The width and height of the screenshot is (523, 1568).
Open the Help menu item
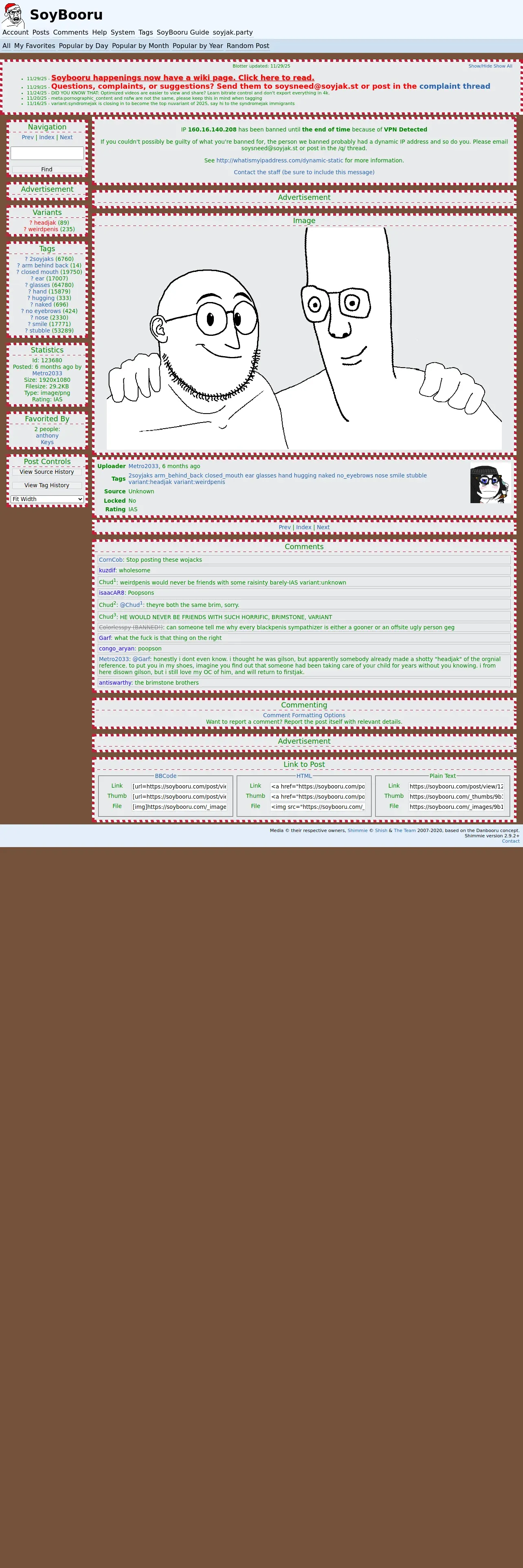coord(99,32)
